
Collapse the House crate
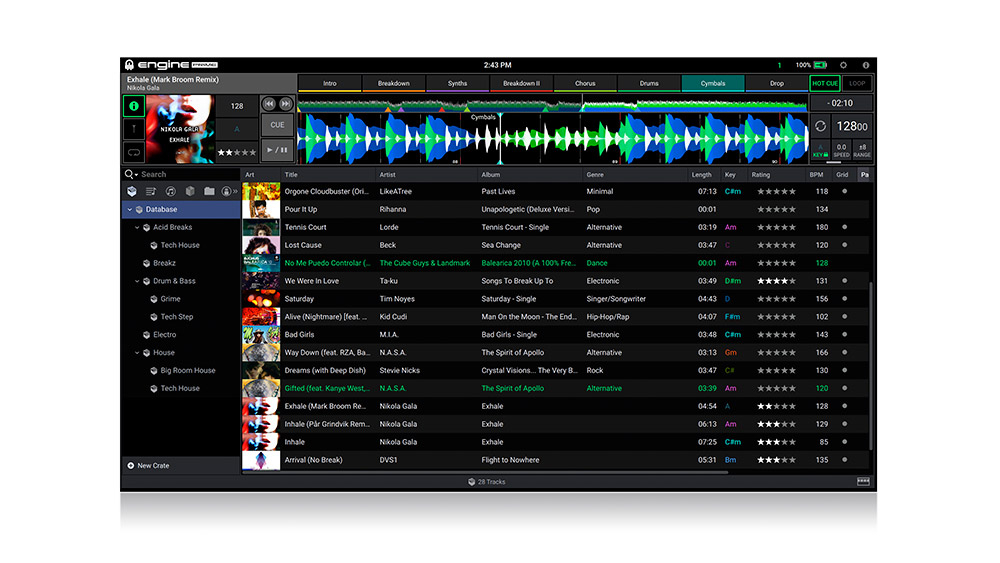[137, 353]
